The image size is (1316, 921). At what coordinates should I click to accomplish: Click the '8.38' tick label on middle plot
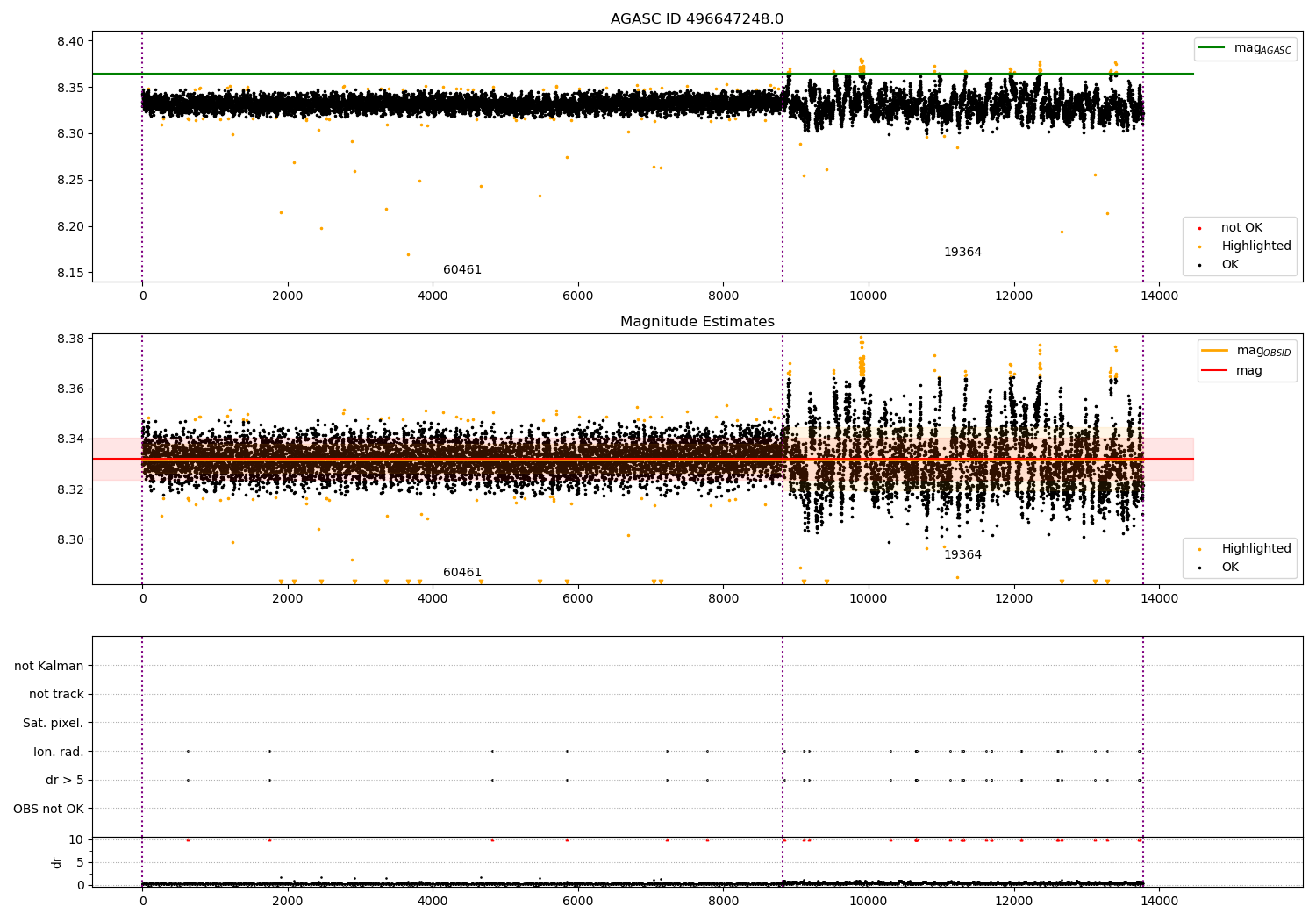coord(70,339)
